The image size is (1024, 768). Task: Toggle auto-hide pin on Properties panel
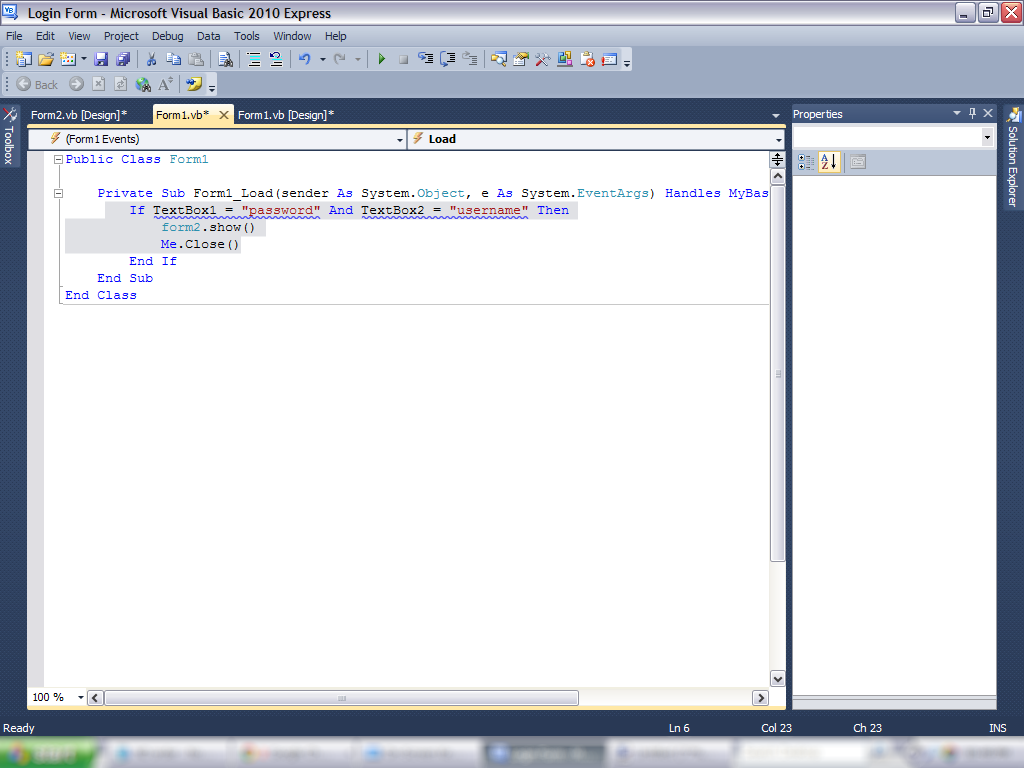[x=972, y=114]
